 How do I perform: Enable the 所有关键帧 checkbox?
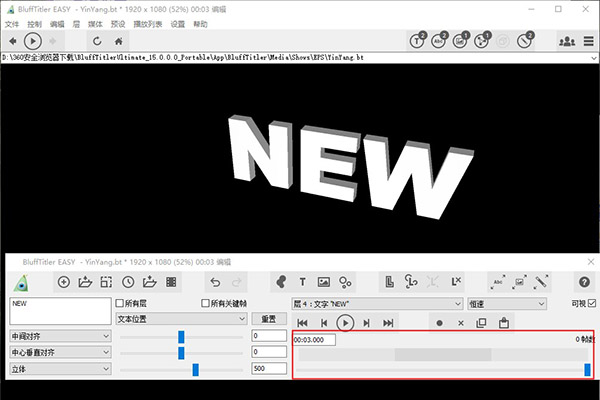click(x=206, y=303)
